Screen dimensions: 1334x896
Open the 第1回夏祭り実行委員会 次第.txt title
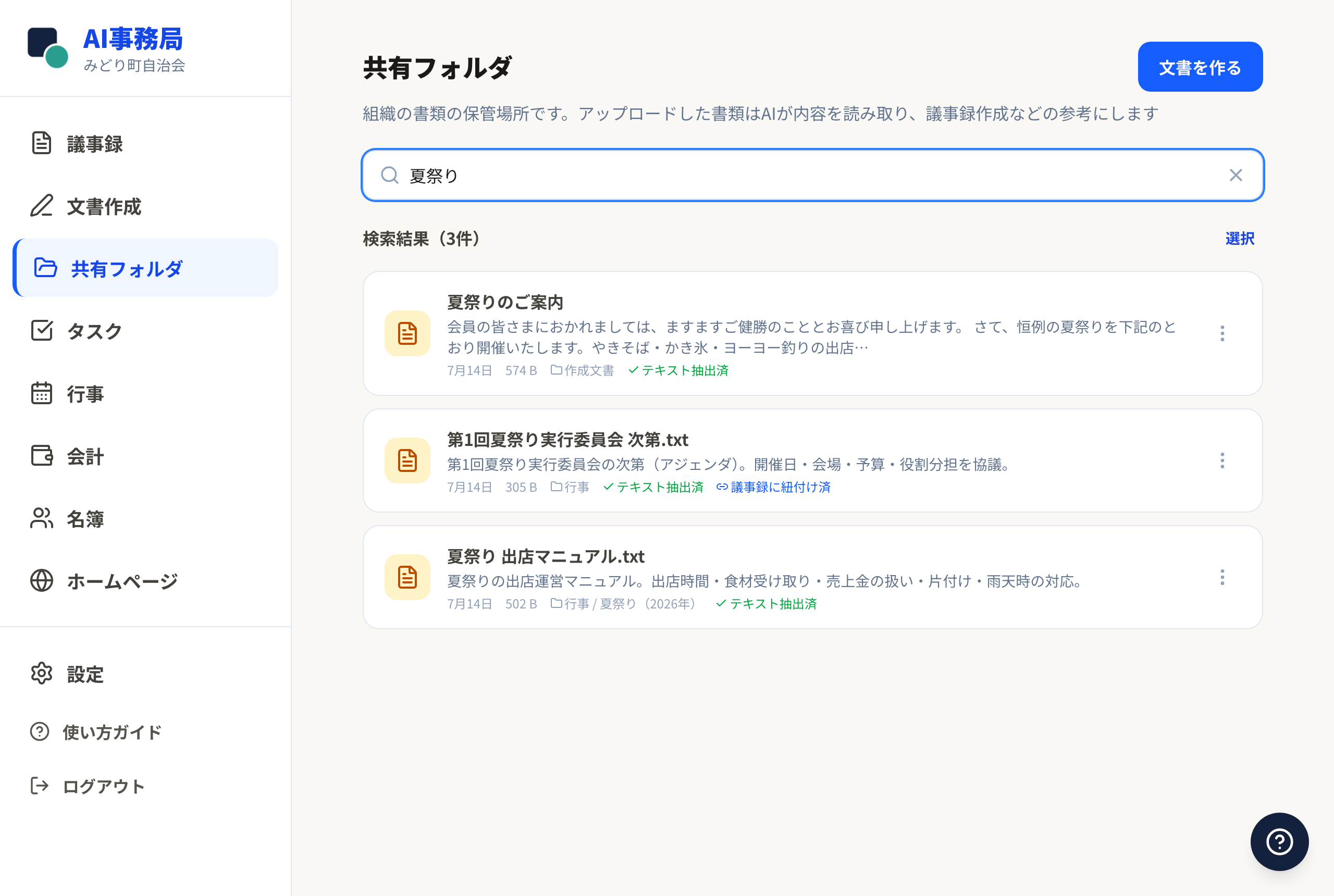tap(567, 440)
